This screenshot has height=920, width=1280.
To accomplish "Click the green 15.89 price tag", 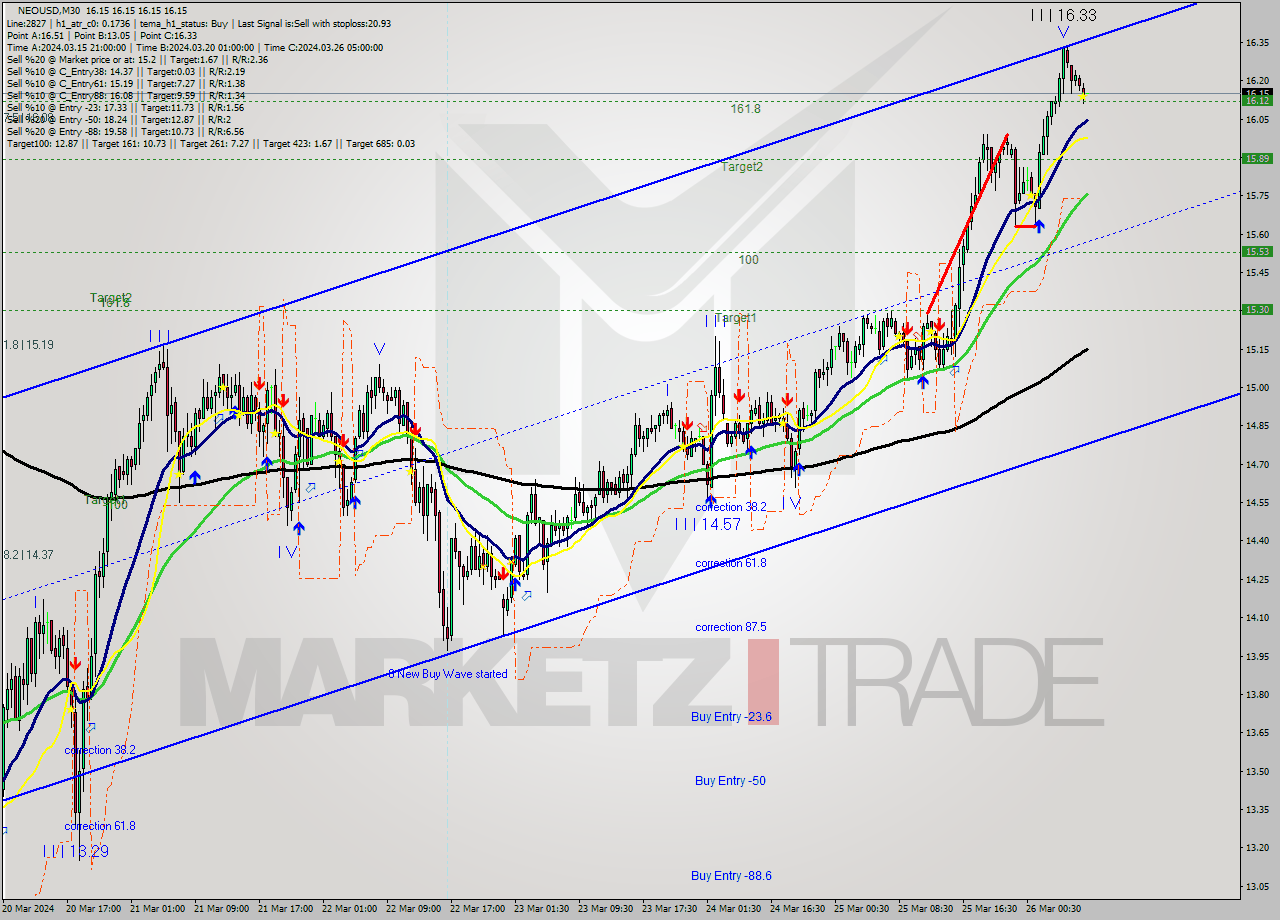I will click(x=1257, y=158).
